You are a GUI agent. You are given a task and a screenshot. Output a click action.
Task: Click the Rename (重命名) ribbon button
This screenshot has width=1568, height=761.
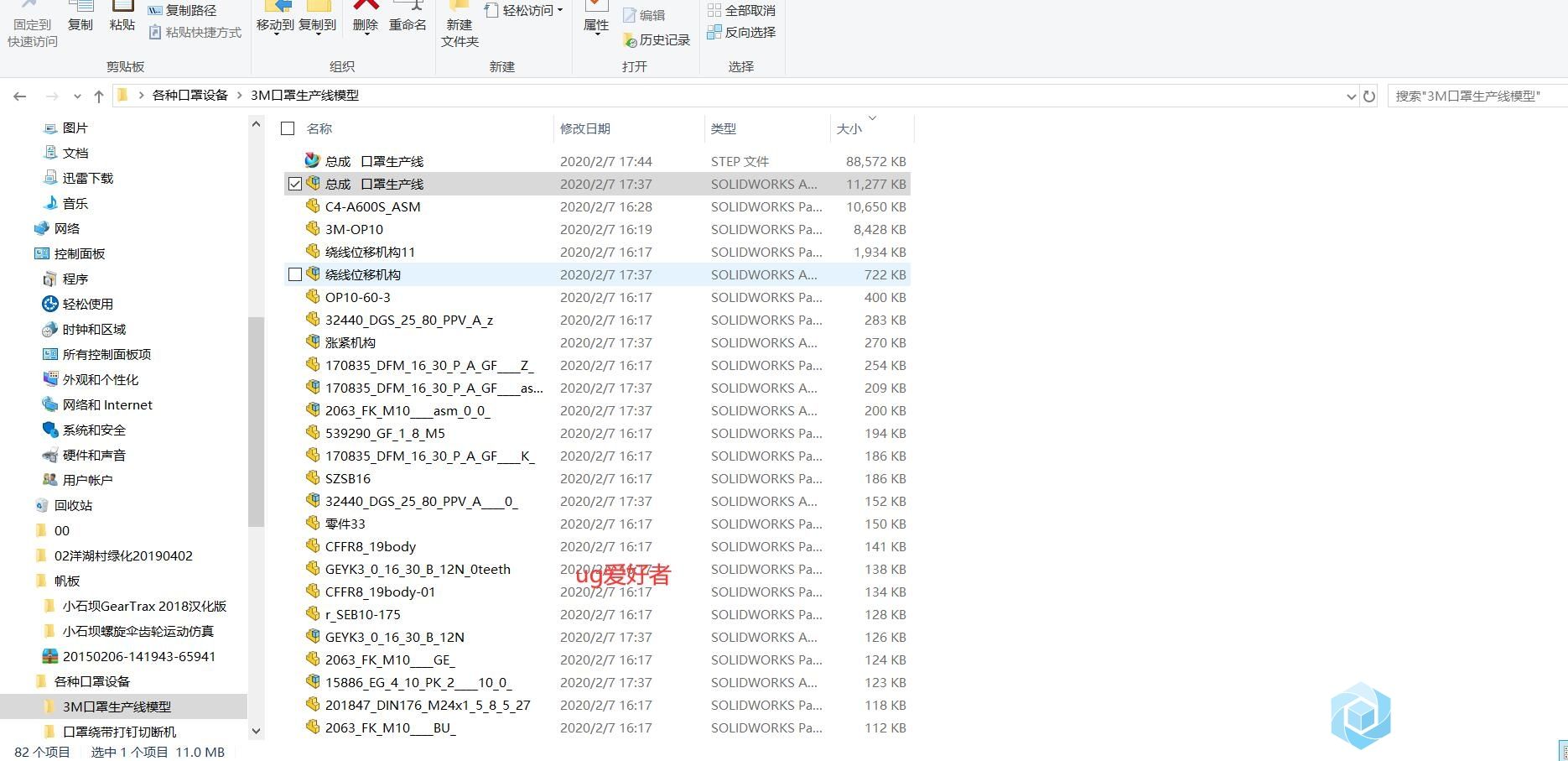[x=408, y=17]
